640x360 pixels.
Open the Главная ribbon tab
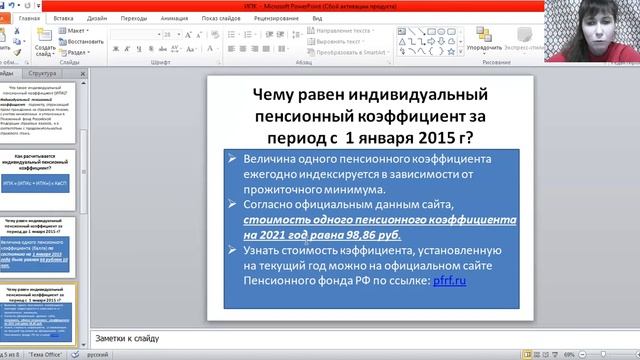point(29,18)
